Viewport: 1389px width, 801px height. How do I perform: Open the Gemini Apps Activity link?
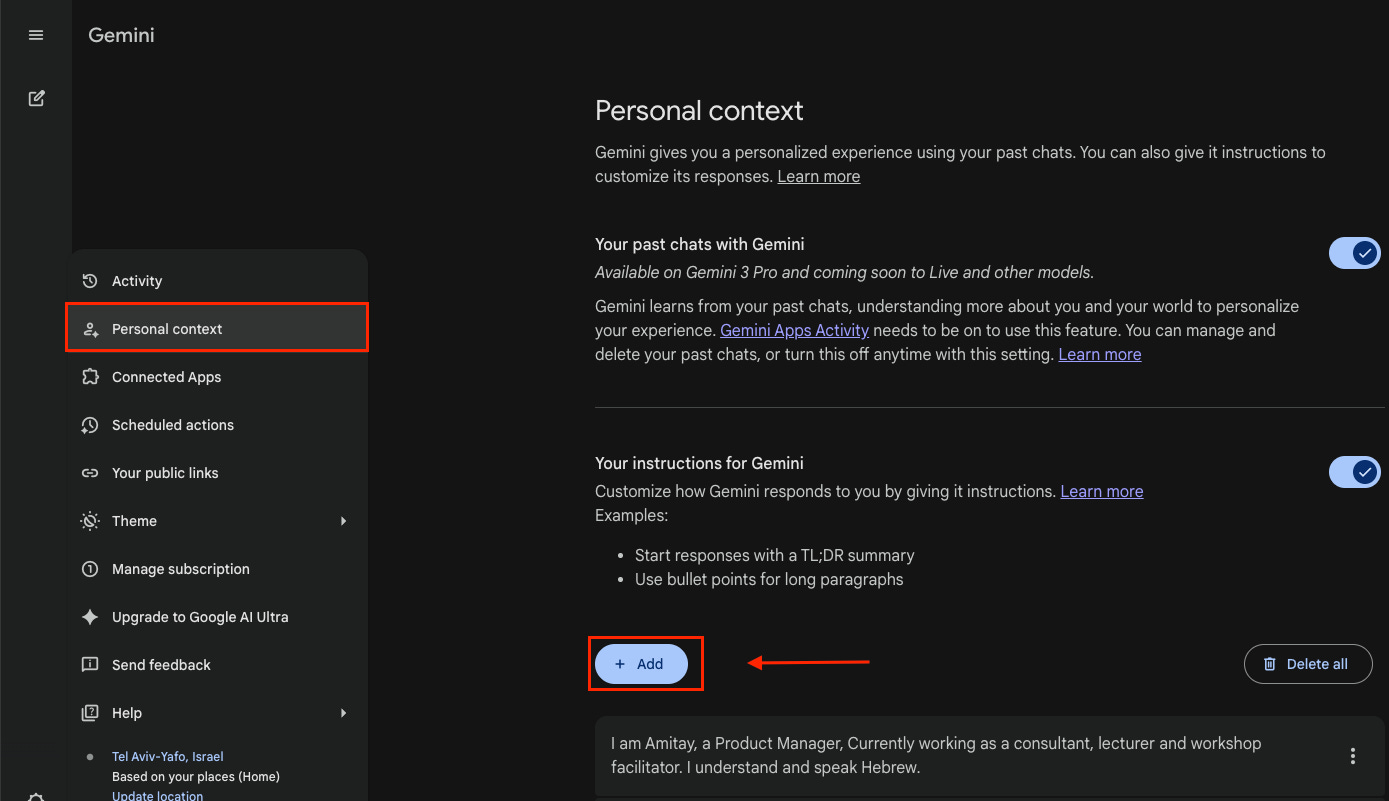point(795,330)
